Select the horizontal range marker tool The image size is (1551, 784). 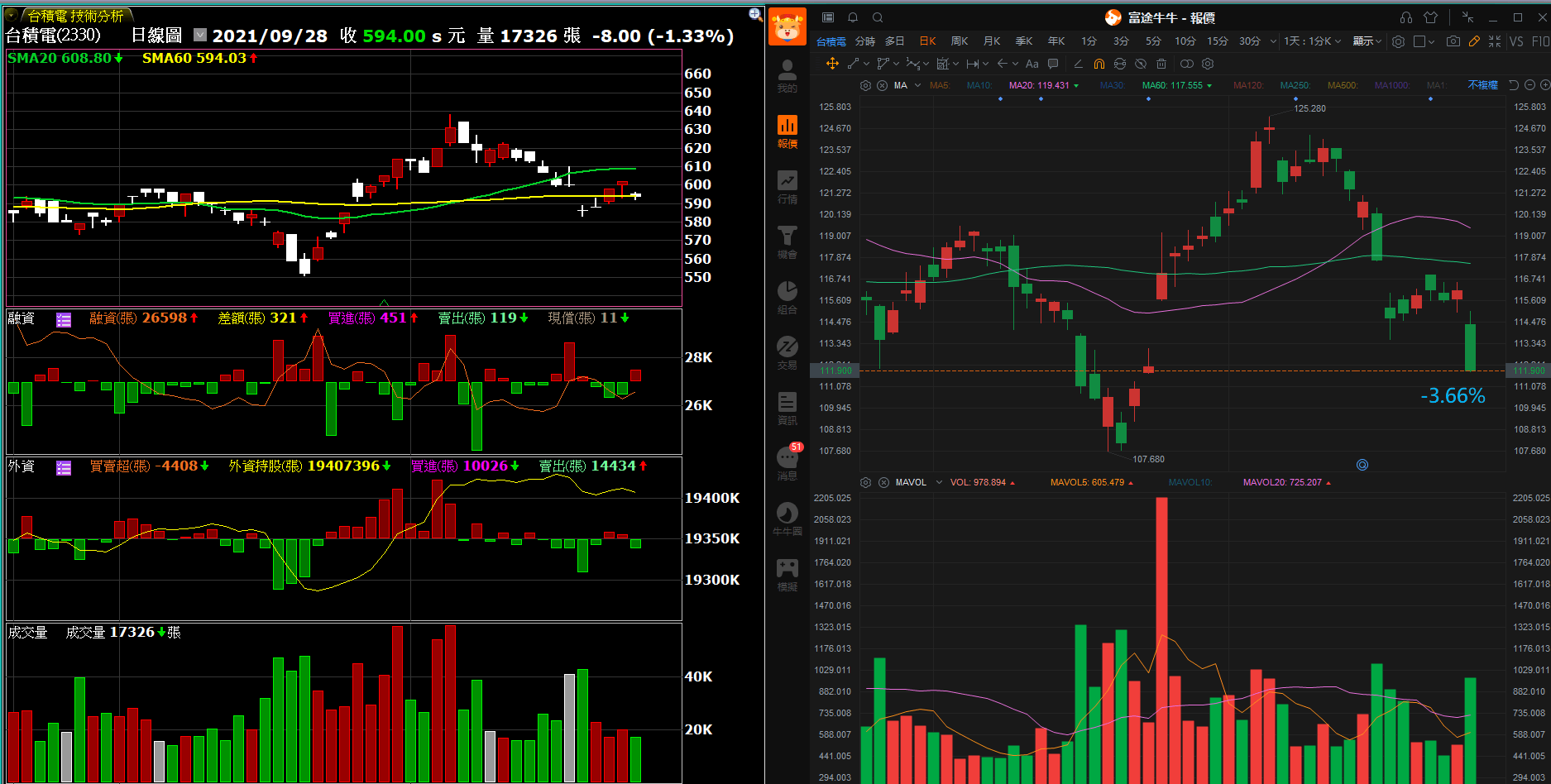click(972, 64)
